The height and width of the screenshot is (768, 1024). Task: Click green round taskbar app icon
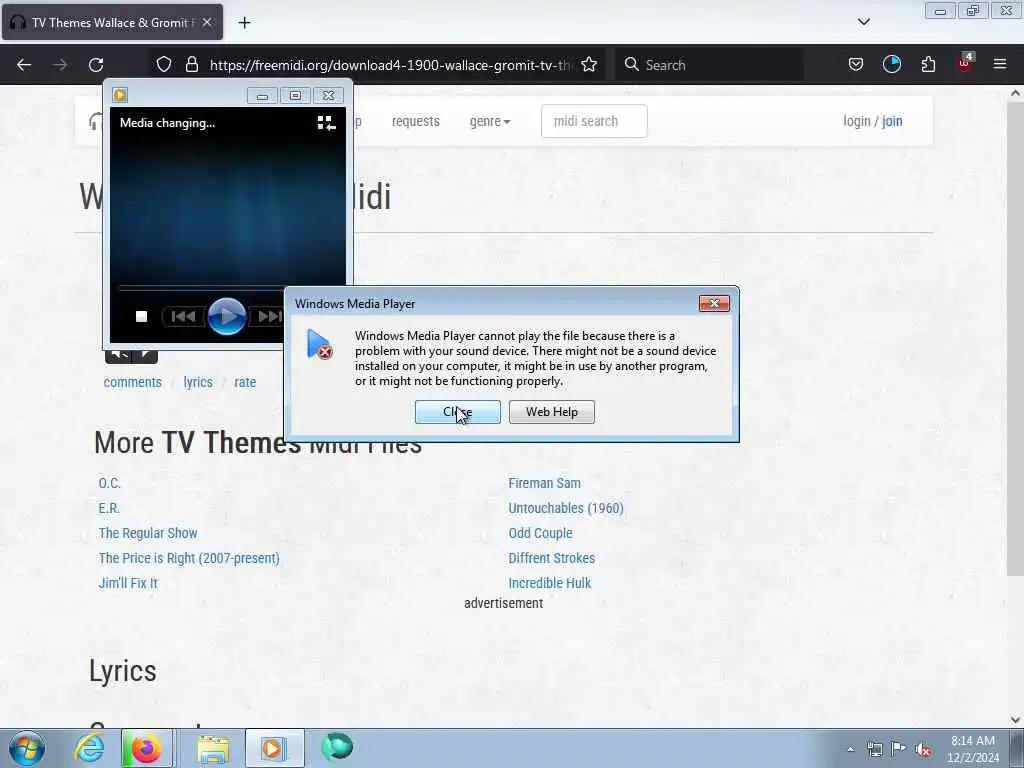(x=337, y=747)
